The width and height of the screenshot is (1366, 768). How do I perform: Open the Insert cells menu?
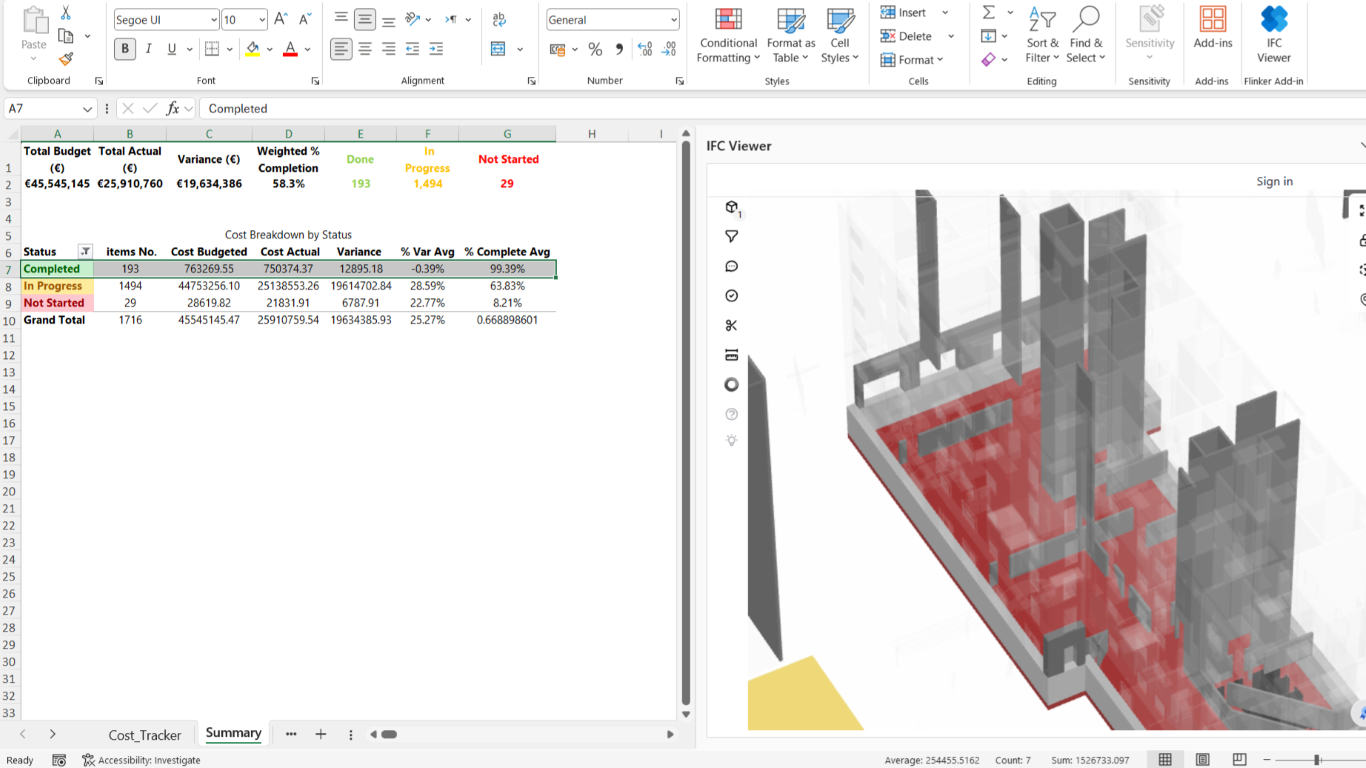tap(914, 13)
